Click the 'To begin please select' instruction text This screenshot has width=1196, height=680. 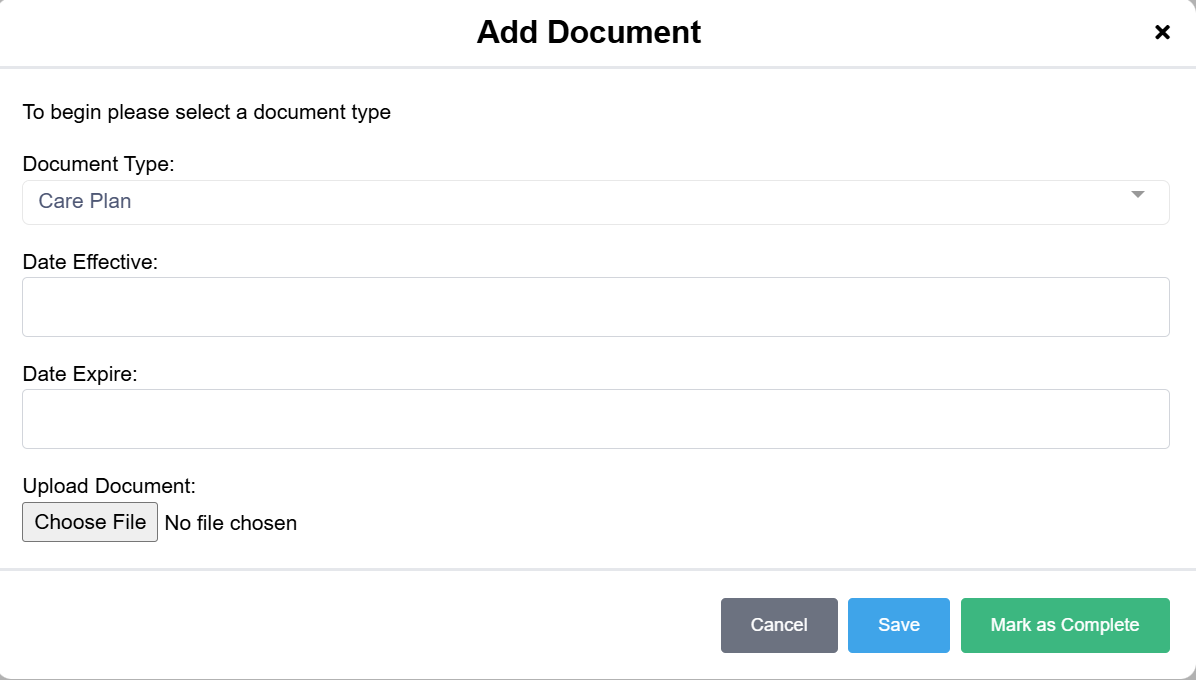pyautogui.click(x=206, y=112)
